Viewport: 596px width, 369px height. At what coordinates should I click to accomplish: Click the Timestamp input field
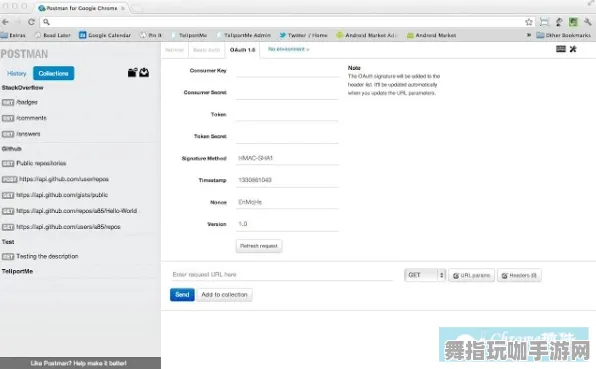[x=287, y=180]
